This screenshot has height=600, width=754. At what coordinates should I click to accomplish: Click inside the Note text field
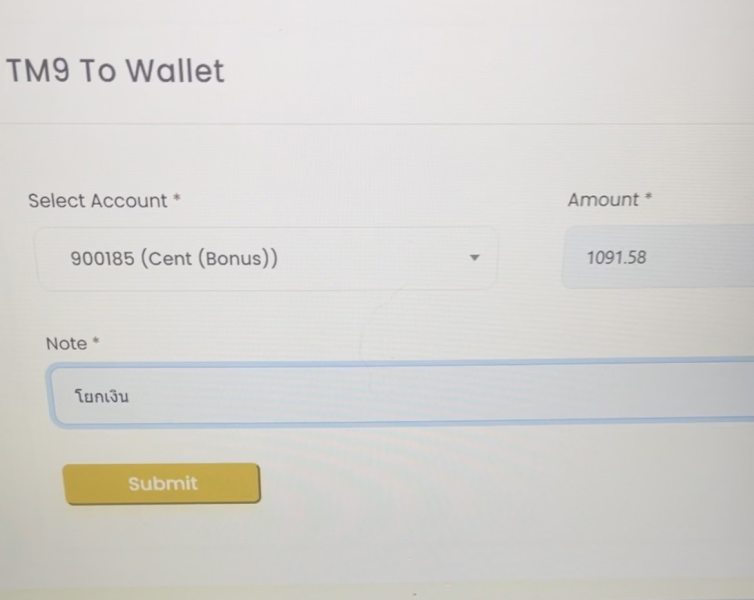[x=400, y=396]
